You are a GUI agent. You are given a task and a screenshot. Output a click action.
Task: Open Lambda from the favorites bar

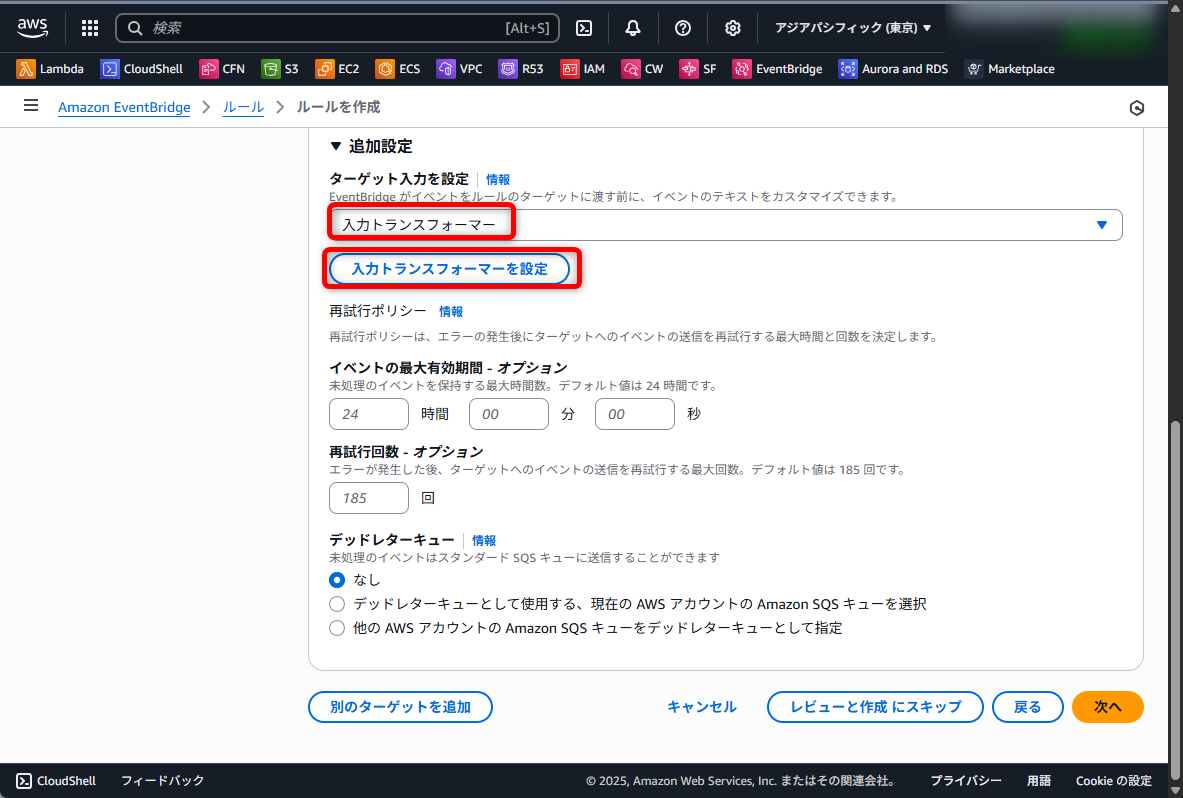point(50,69)
